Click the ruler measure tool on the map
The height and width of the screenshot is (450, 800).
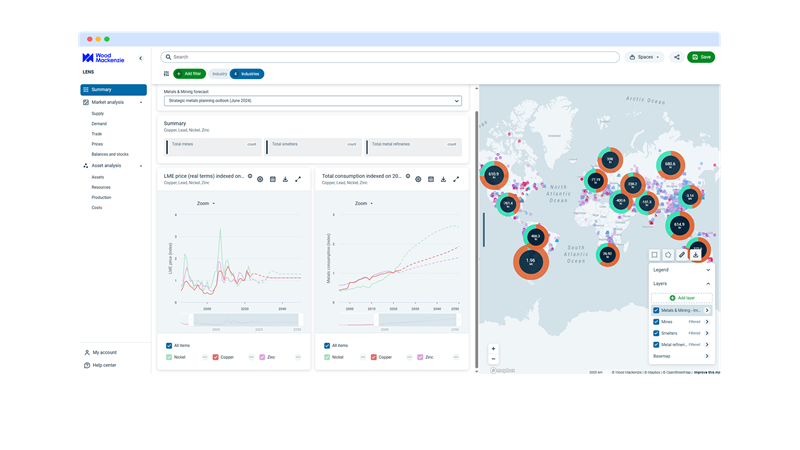tap(681, 255)
